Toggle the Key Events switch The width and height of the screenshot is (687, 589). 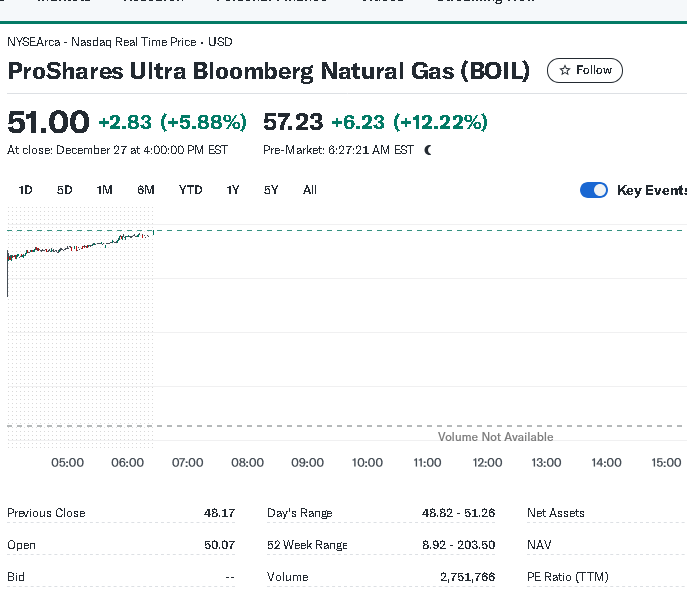[x=594, y=190]
